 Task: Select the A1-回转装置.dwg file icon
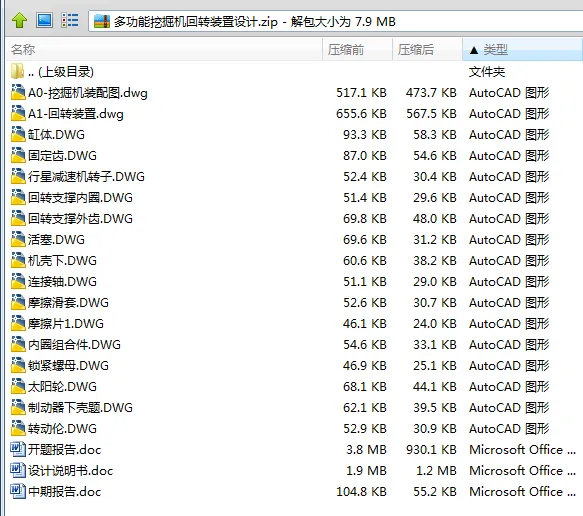point(18,113)
